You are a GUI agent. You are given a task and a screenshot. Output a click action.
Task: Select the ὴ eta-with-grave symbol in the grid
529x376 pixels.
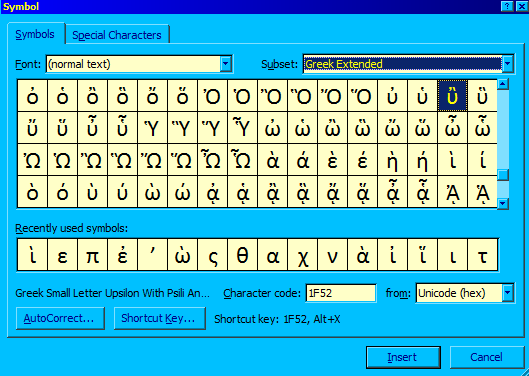[392, 160]
